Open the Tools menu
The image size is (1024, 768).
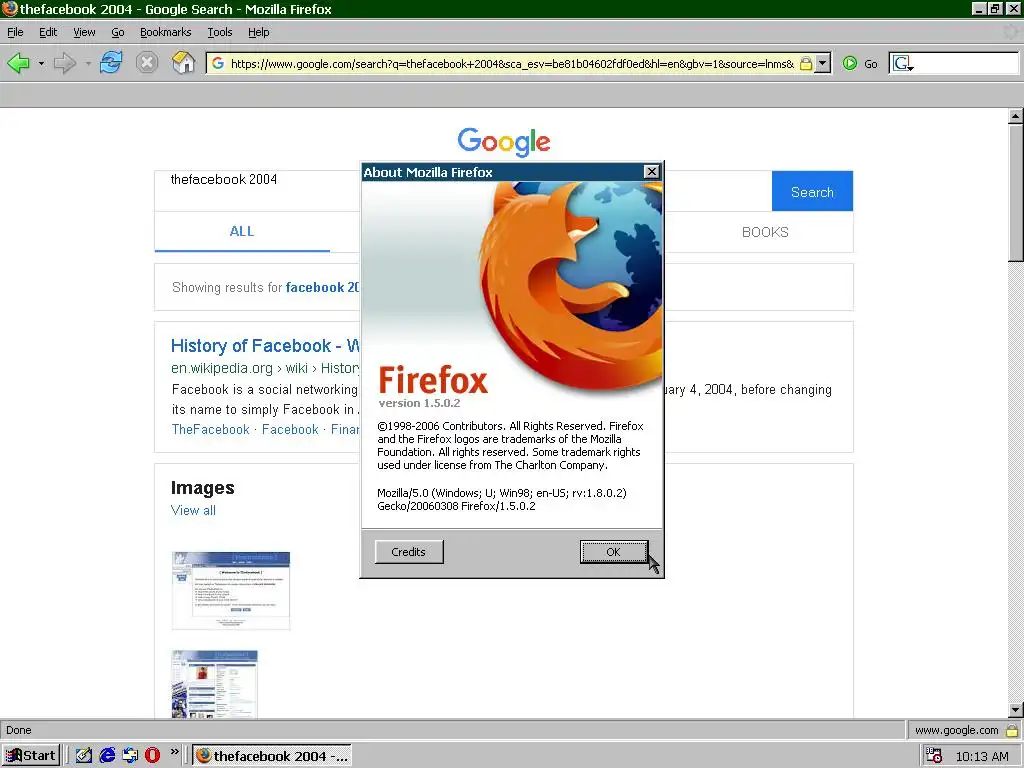pos(219,32)
